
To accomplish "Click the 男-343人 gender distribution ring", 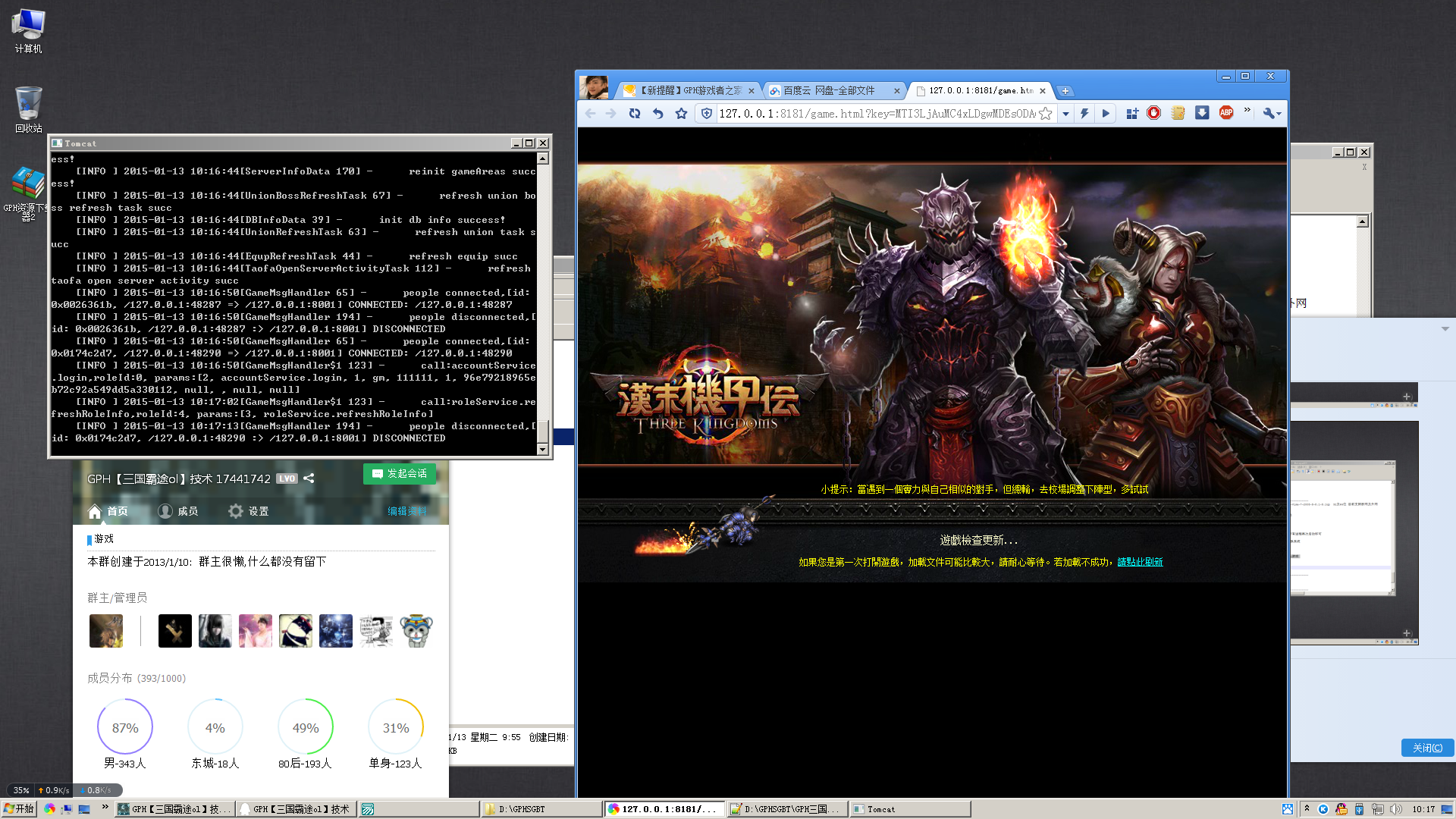I will (125, 727).
